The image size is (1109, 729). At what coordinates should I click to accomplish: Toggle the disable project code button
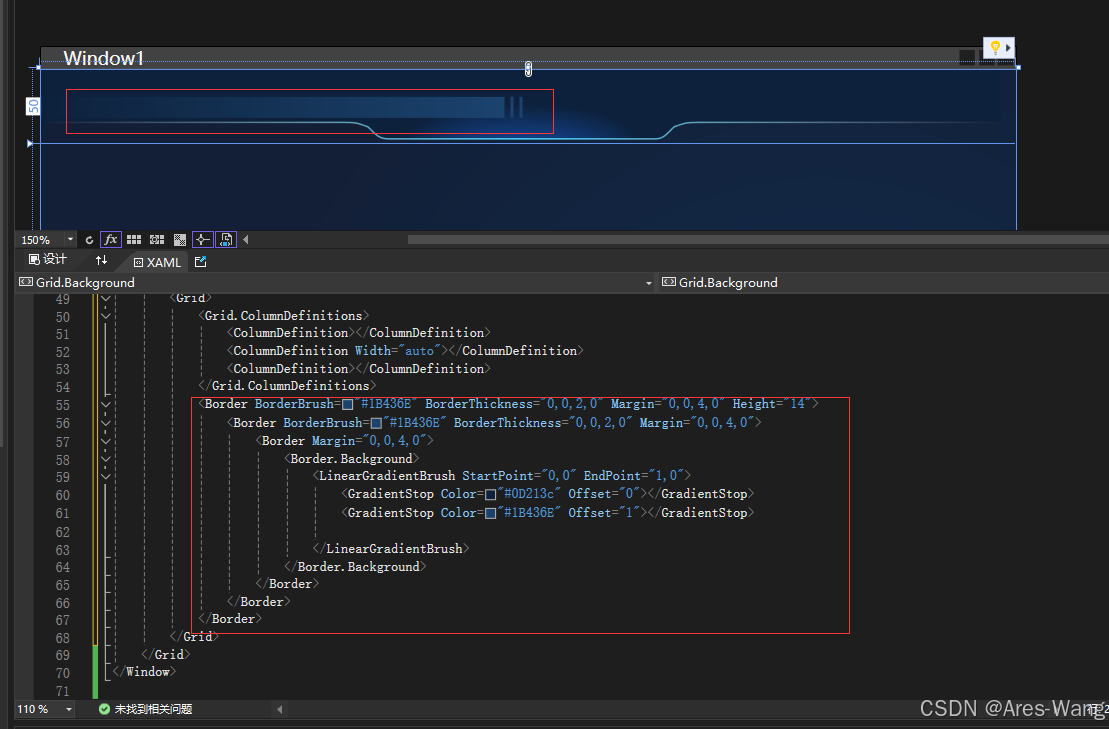(x=226, y=240)
